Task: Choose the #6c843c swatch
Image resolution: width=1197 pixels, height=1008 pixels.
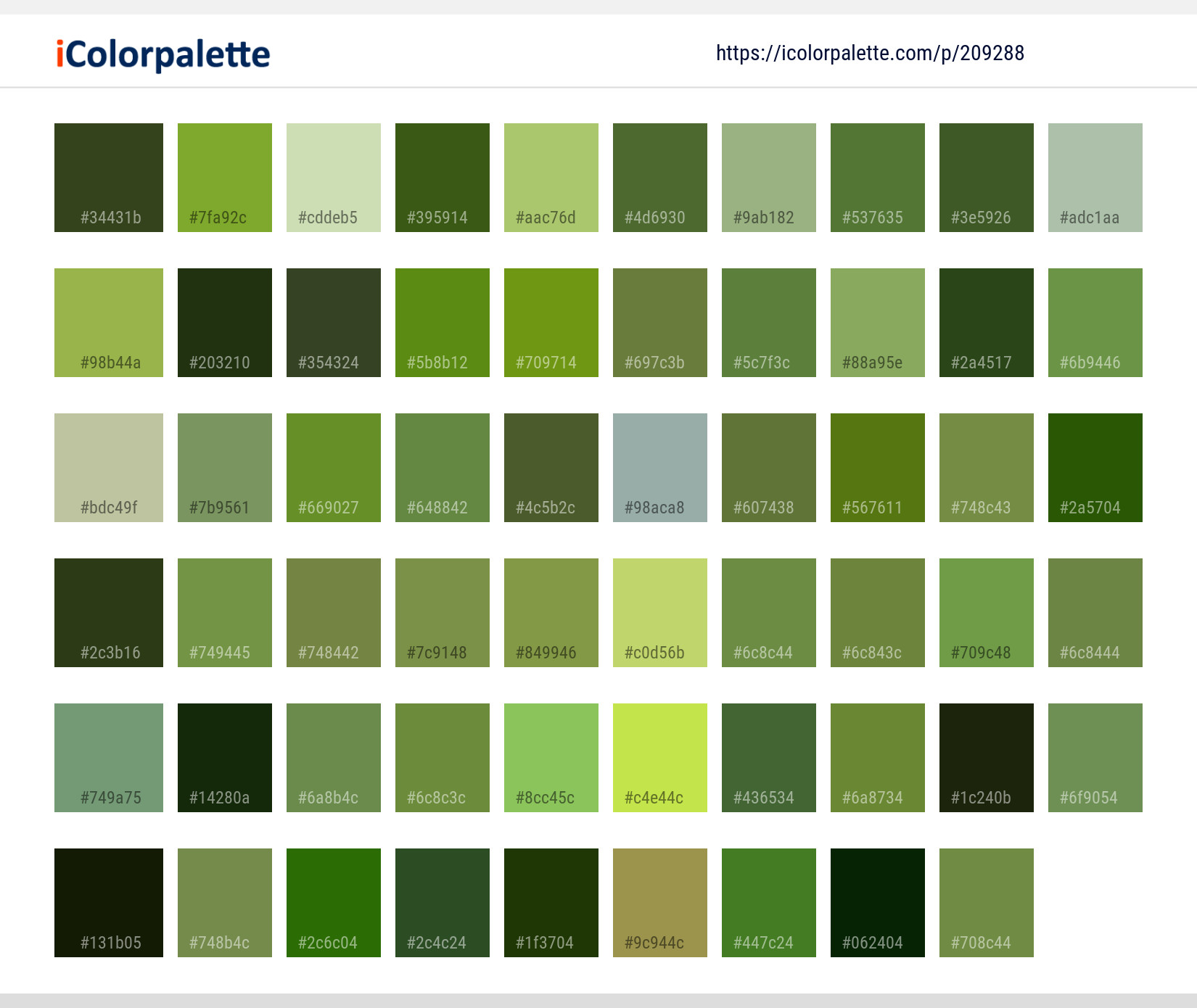Action: 878,613
